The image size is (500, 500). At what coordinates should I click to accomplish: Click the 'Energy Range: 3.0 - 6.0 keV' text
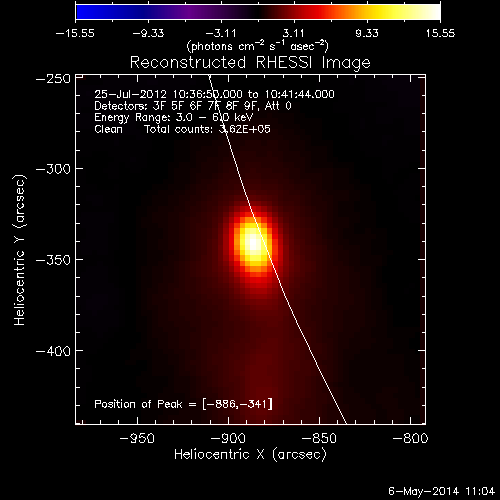click(x=174, y=117)
